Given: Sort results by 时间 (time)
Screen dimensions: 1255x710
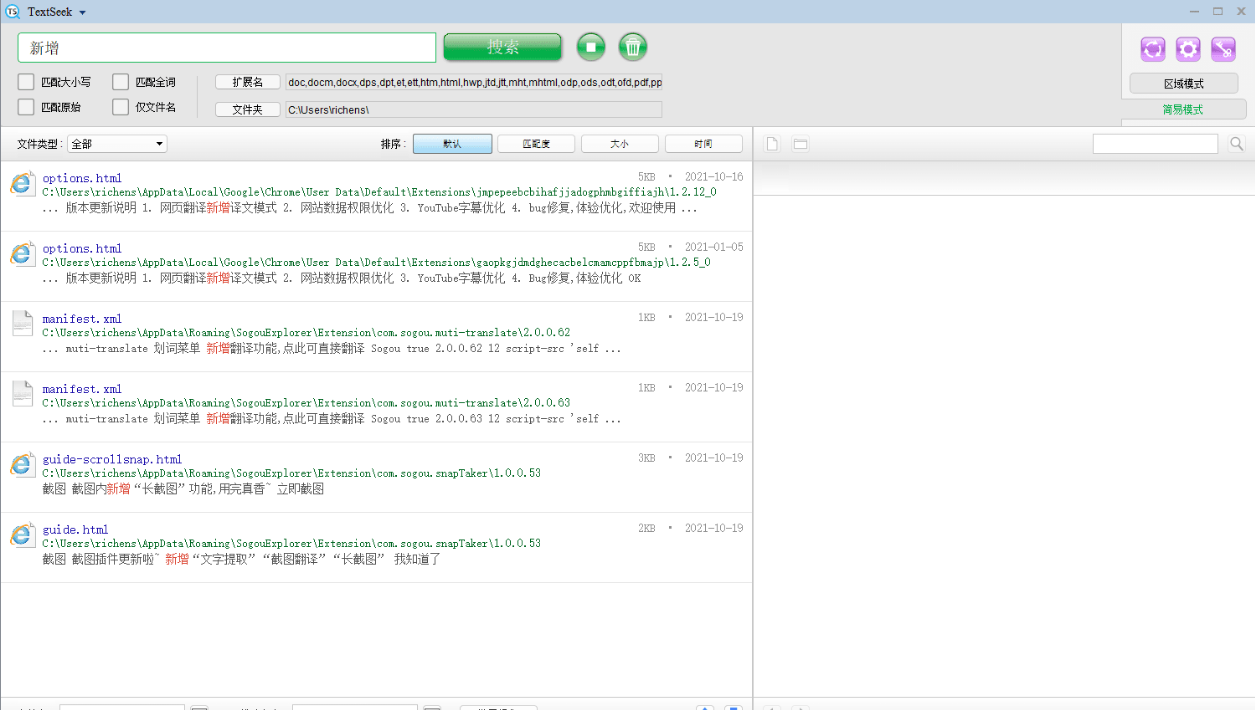Looking at the screenshot, I should (x=703, y=143).
